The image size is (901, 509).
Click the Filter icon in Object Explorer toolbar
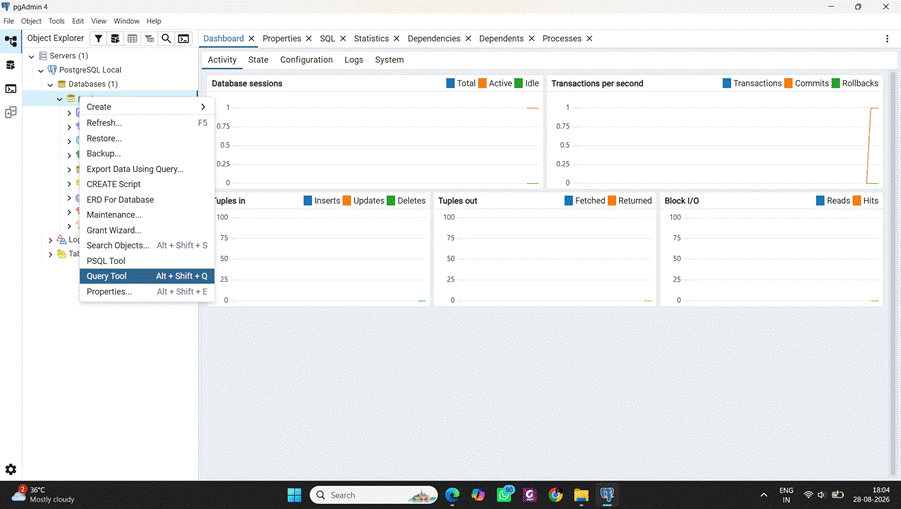[x=99, y=38]
